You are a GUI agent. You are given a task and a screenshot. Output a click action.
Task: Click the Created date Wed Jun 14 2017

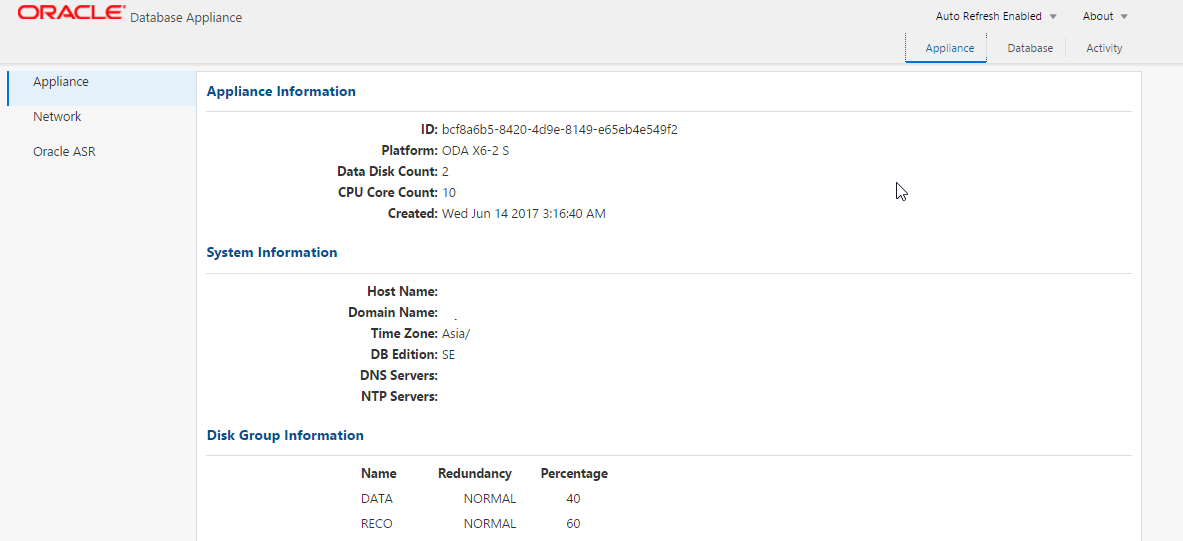coord(524,214)
